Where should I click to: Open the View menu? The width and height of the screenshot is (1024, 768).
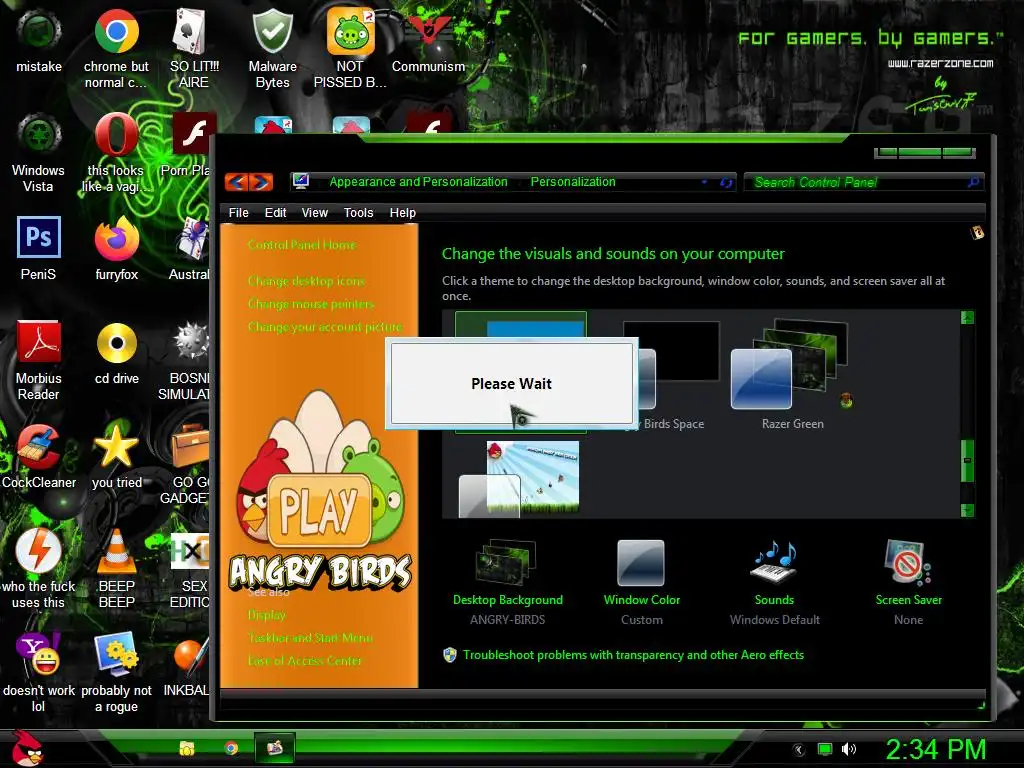point(314,213)
